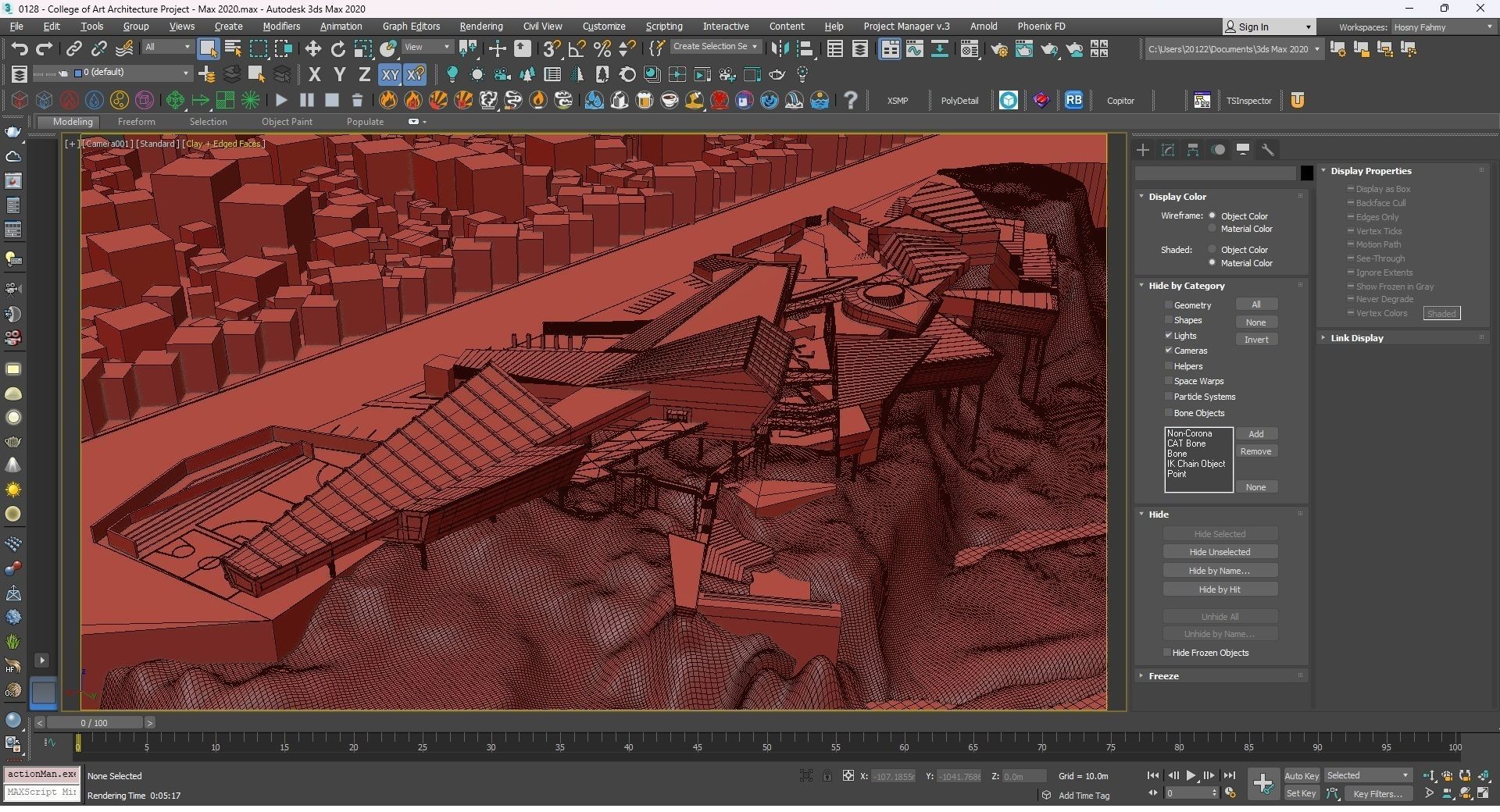Restrict transform to X axis
Screen dimensions: 1500x812
point(314,75)
